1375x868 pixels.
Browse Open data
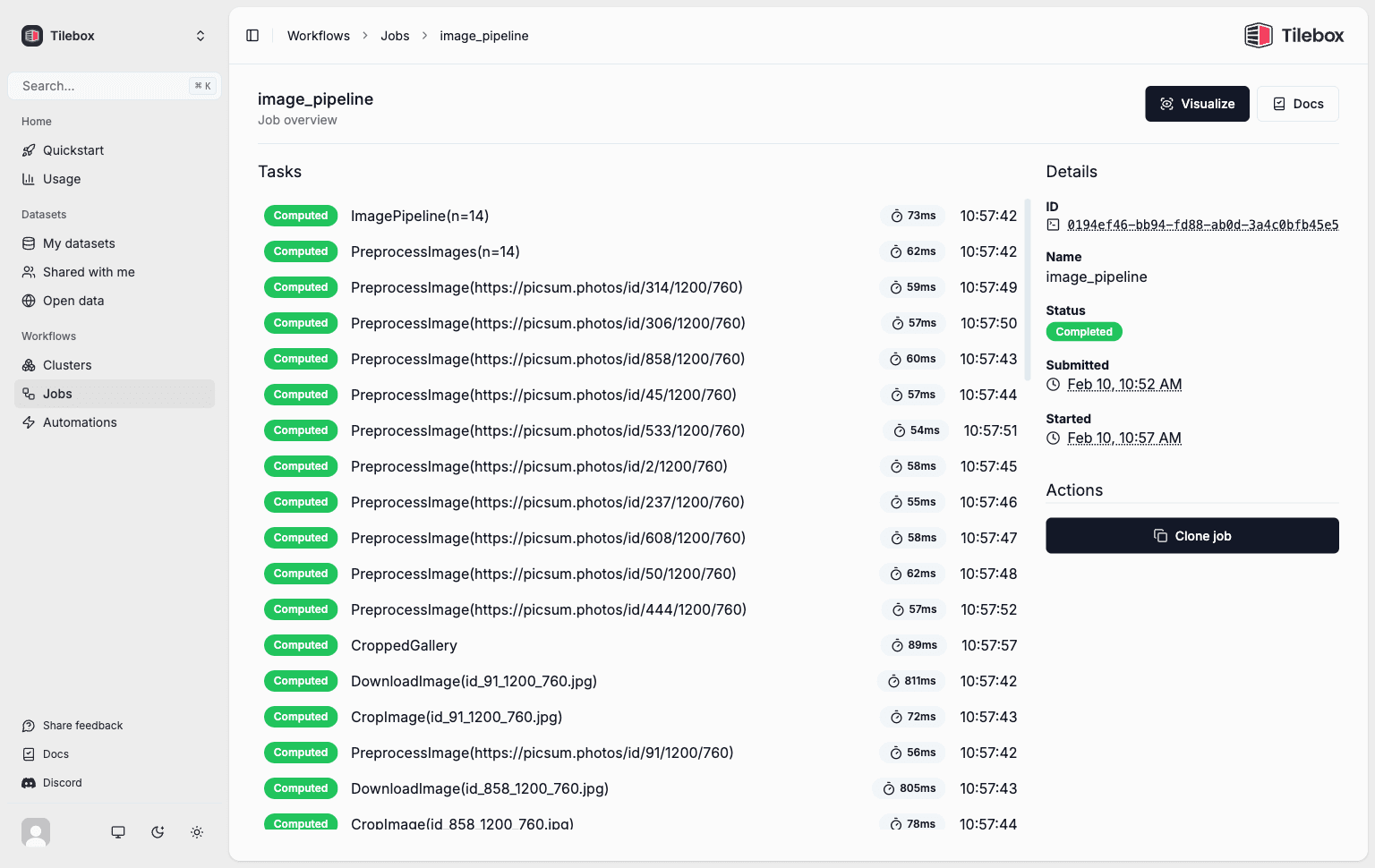tap(115, 301)
